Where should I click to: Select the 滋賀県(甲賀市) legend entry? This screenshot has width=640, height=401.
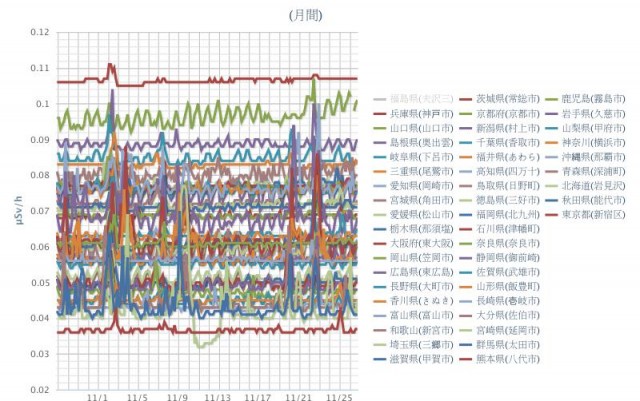[x=413, y=359]
